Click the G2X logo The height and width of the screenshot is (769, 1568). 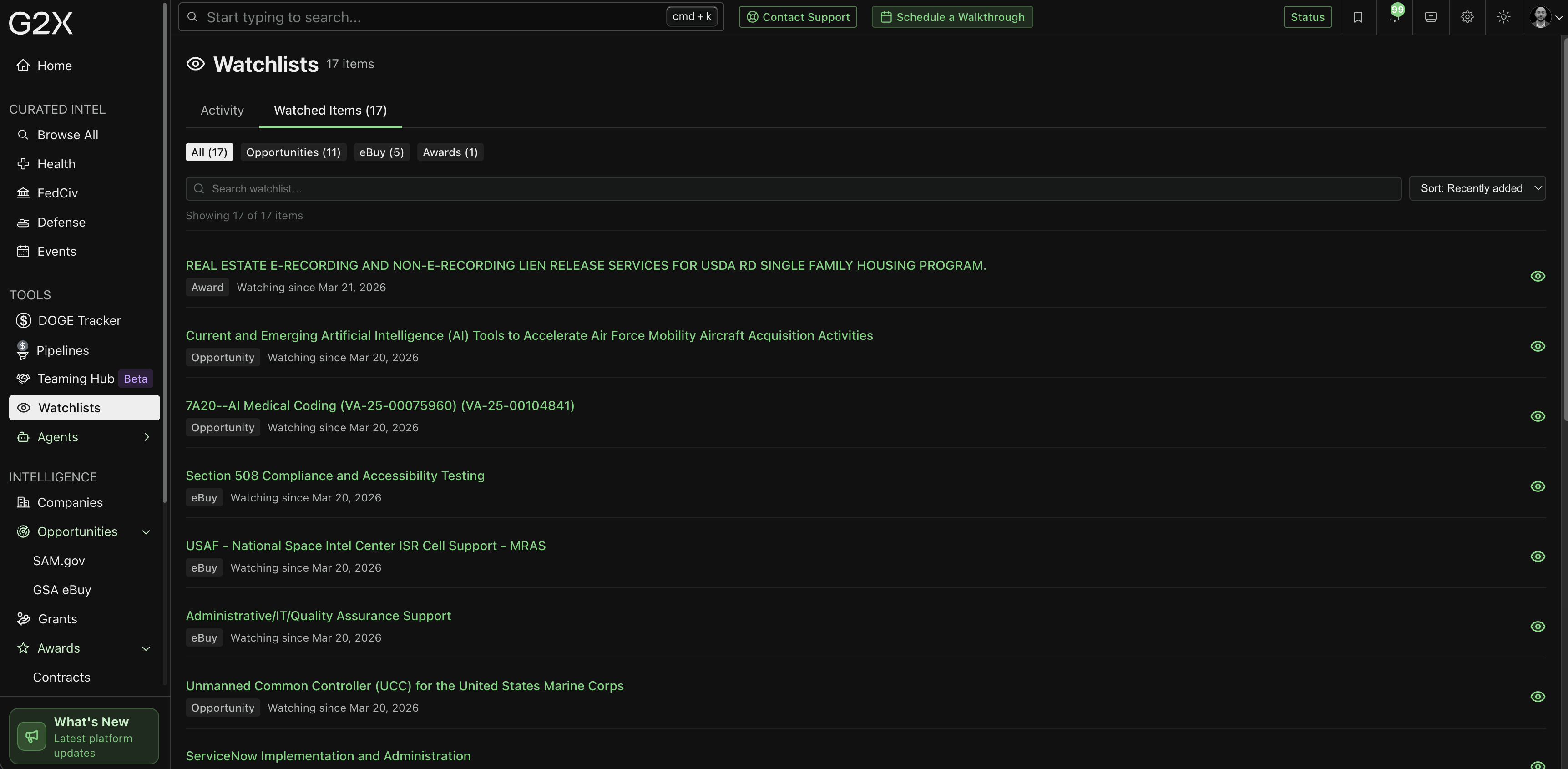coord(41,23)
